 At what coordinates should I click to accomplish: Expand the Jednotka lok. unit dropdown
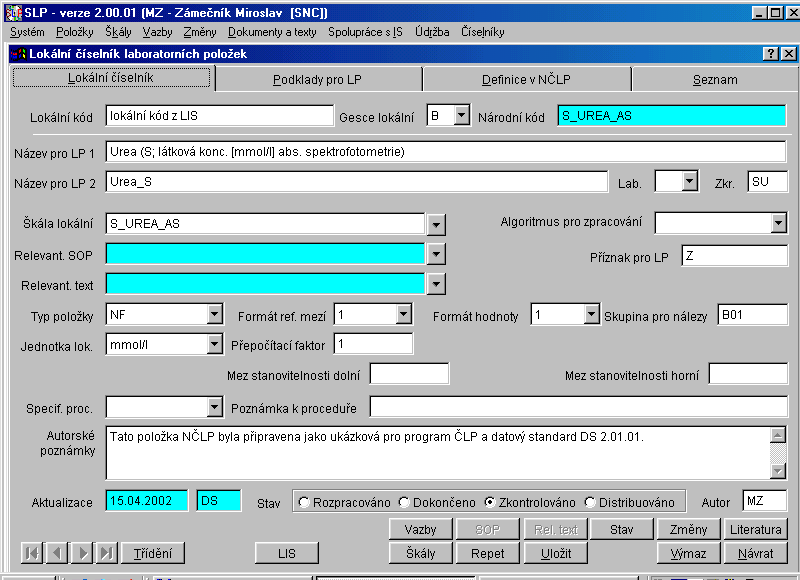pos(214,344)
